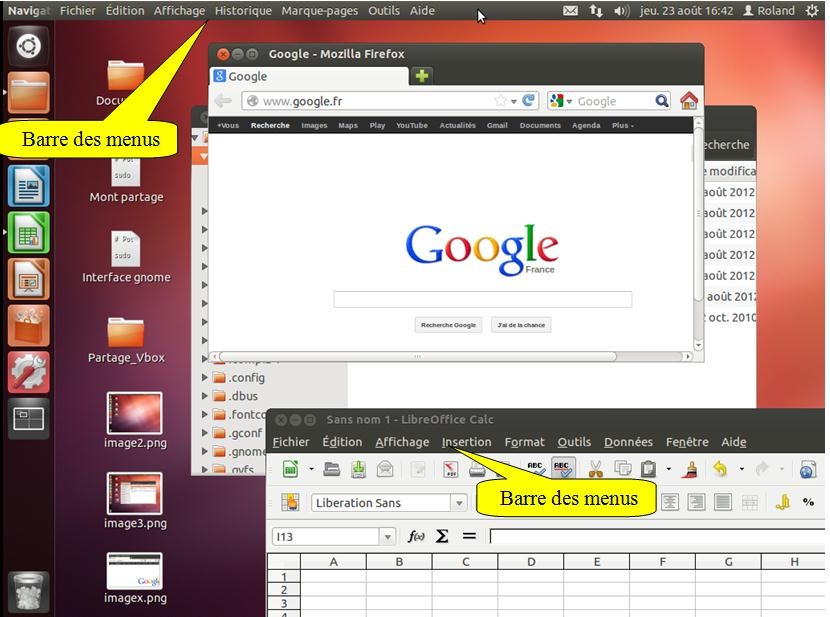Screen dimensions: 830x617
Task: Cut selection with the scissors icon
Action: pyautogui.click(x=596, y=469)
